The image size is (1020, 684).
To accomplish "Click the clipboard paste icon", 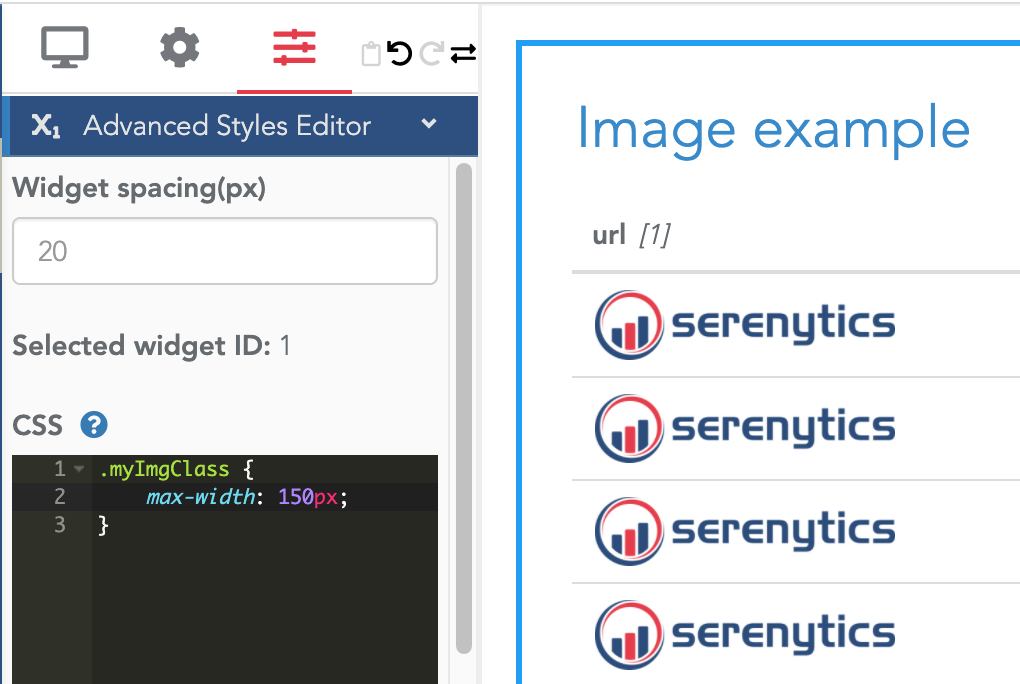I will (371, 53).
